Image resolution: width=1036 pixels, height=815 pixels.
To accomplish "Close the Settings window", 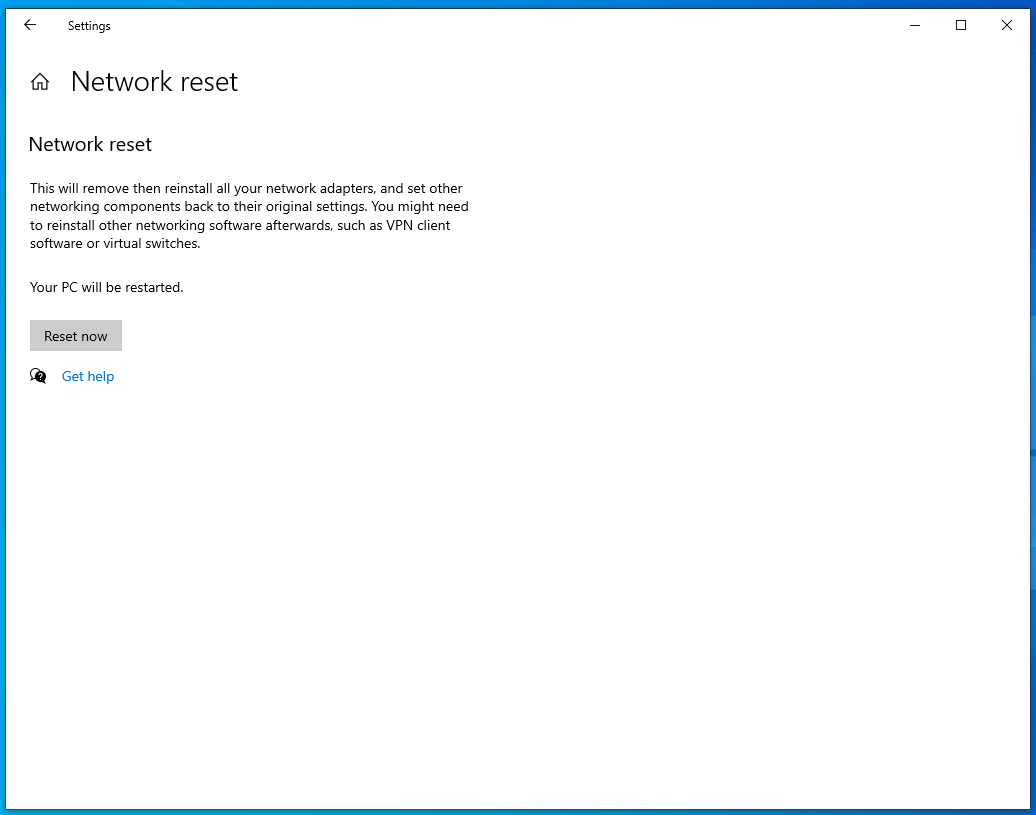I will [1006, 25].
